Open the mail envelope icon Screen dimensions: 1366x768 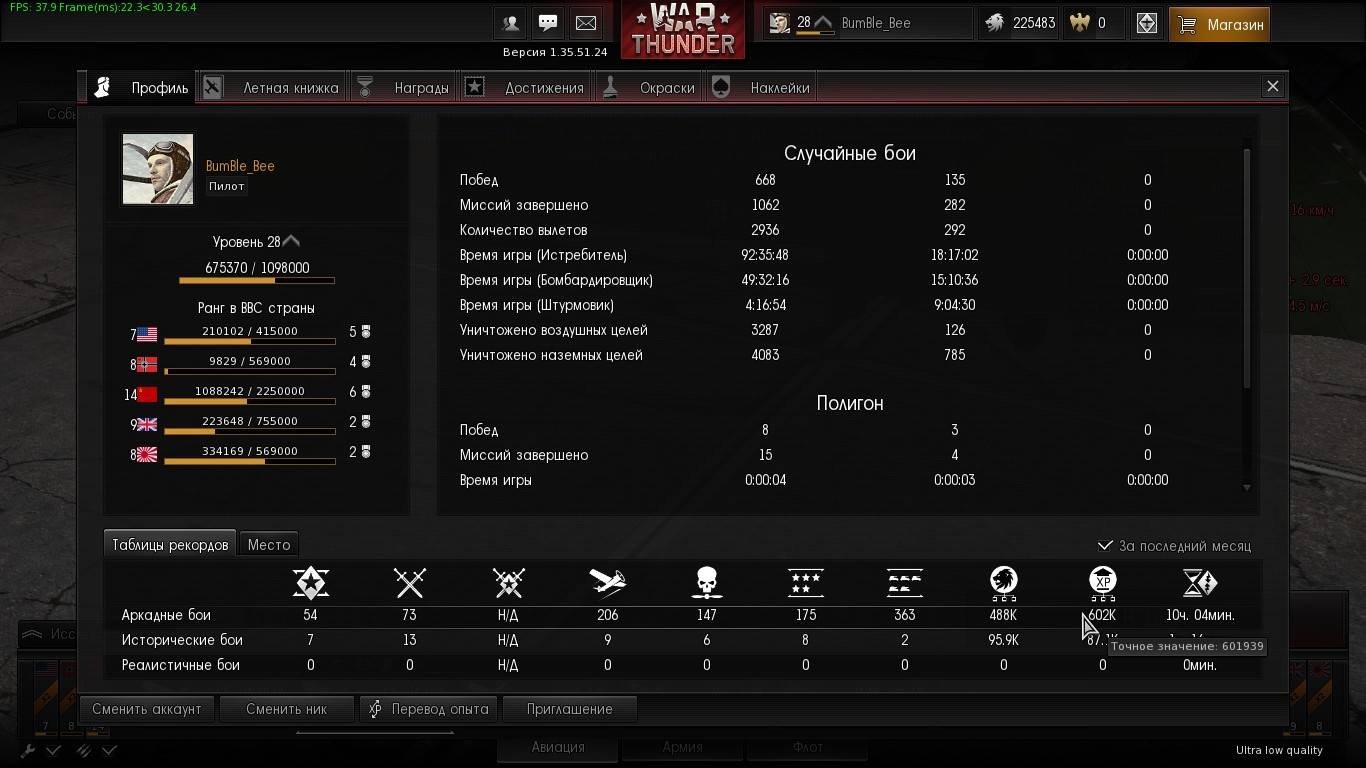point(587,23)
